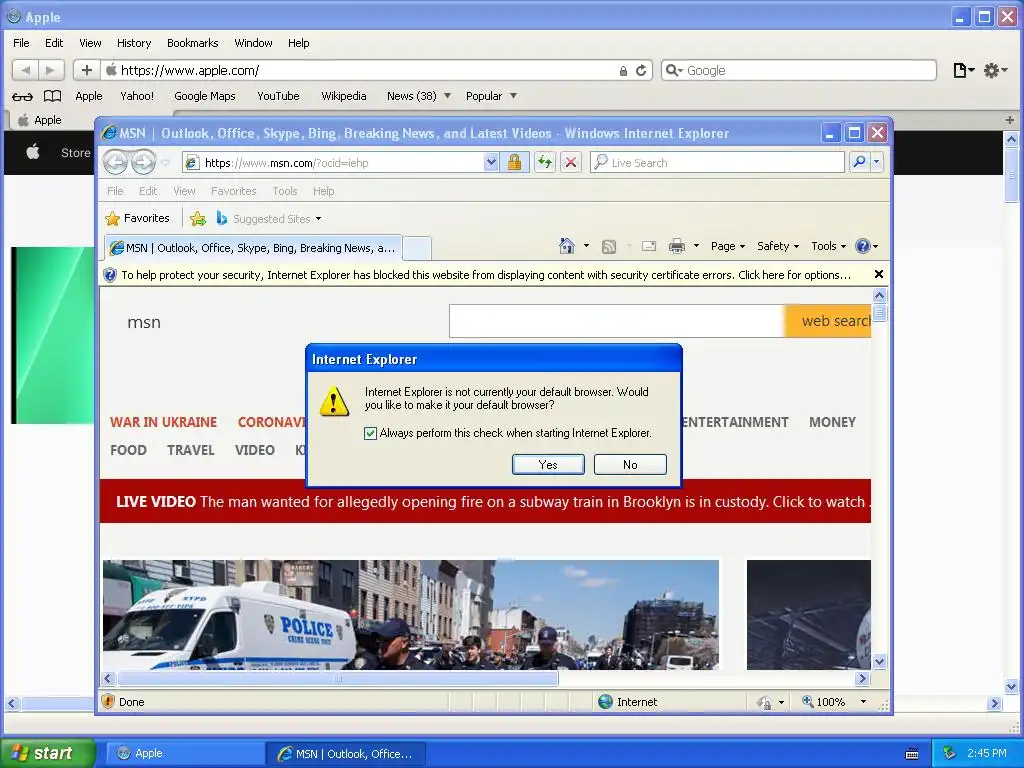Open the IE Page dropdown menu
Viewport: 1024px width, 768px height.
point(728,246)
